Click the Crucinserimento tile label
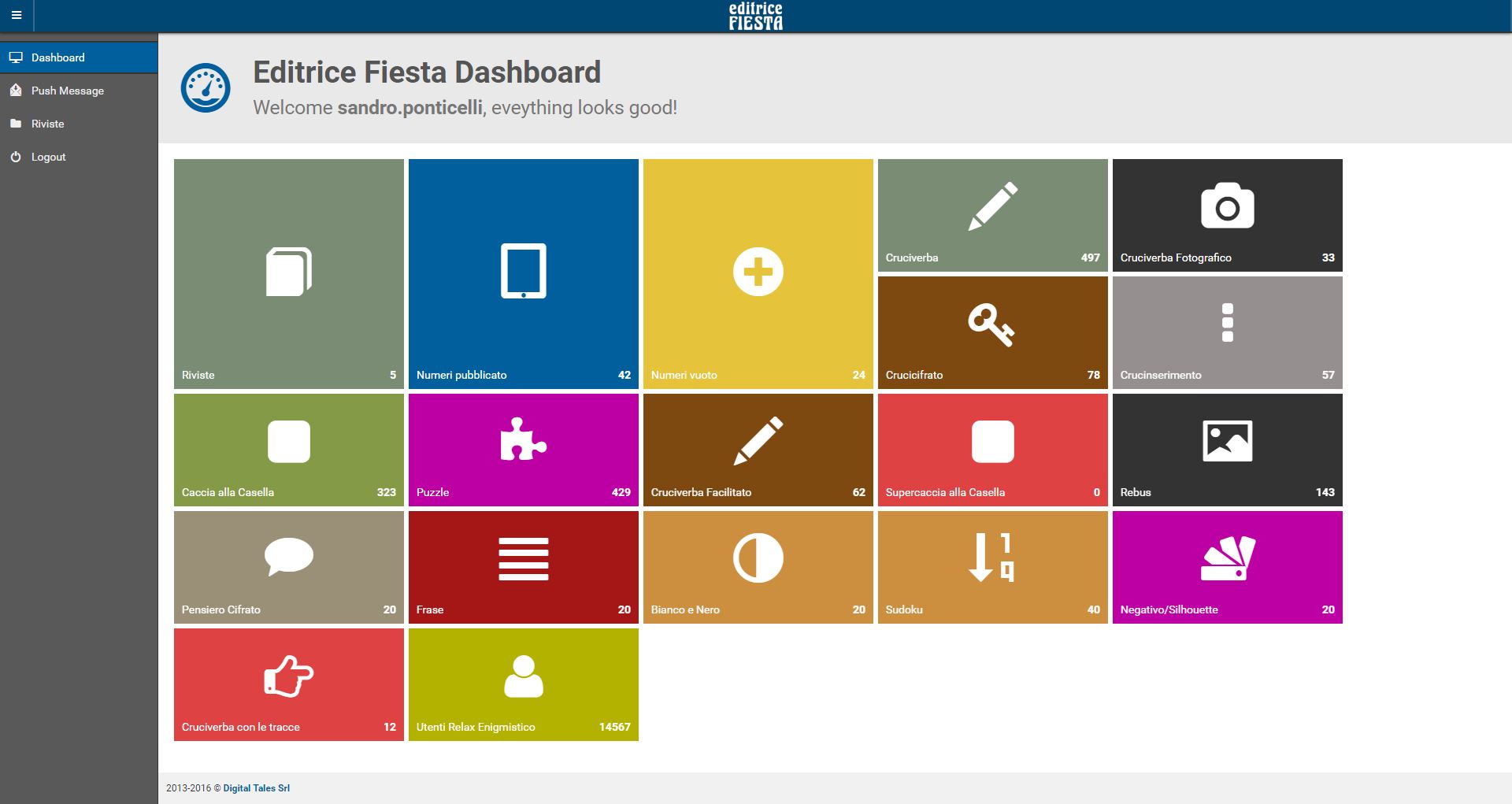Viewport: 1512px width, 804px height. pos(1161,375)
